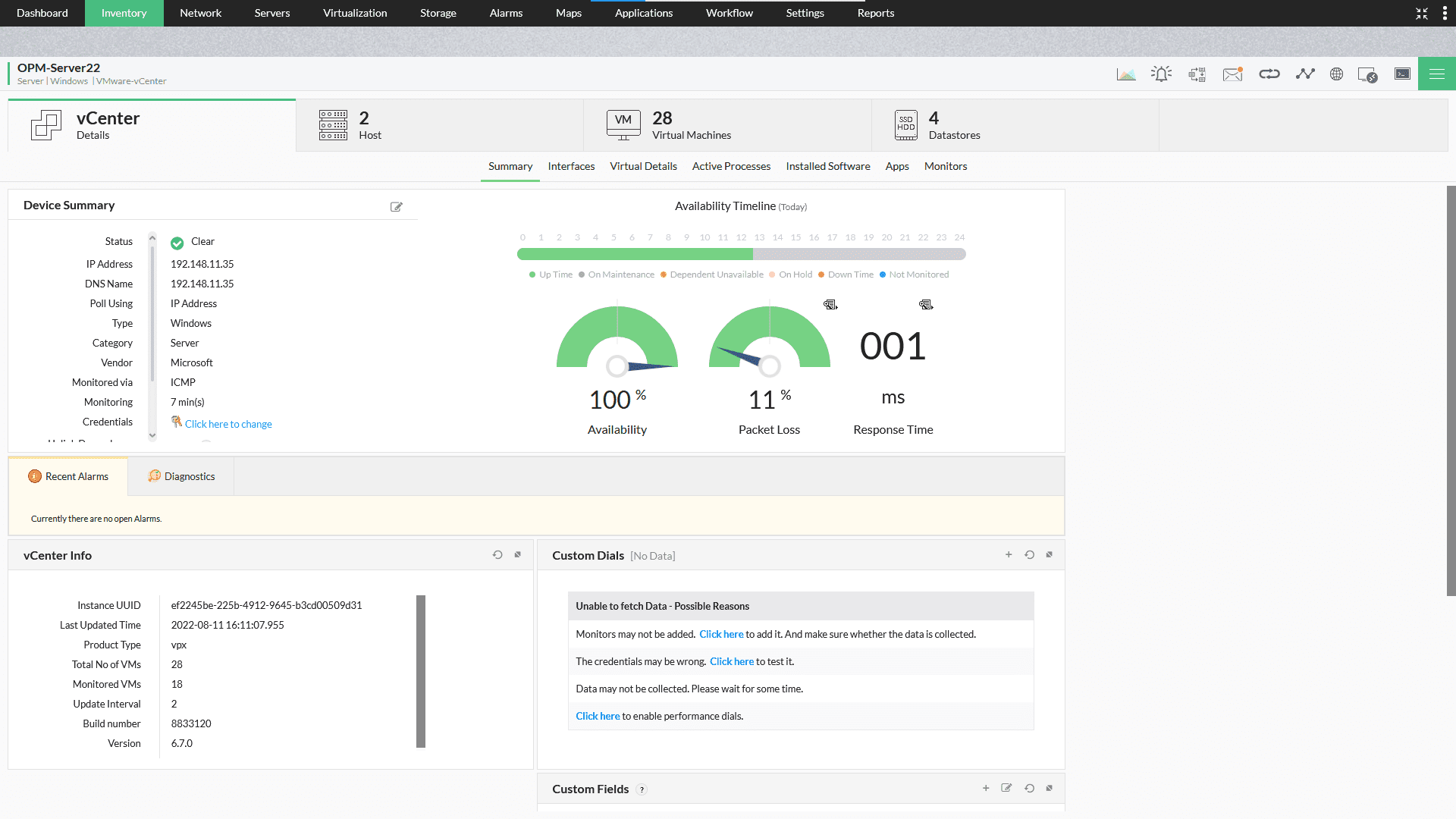1456x819 pixels.
Task: Click 'Click here to change' credentials link
Action: tap(228, 424)
